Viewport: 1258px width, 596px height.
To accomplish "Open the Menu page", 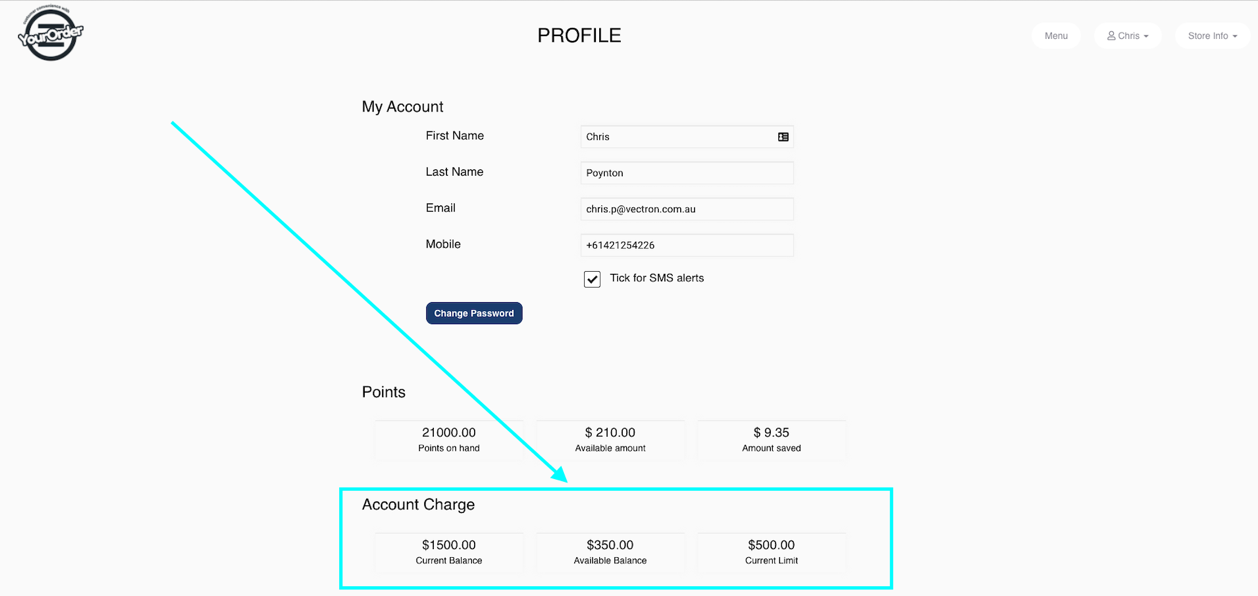I will (1056, 36).
